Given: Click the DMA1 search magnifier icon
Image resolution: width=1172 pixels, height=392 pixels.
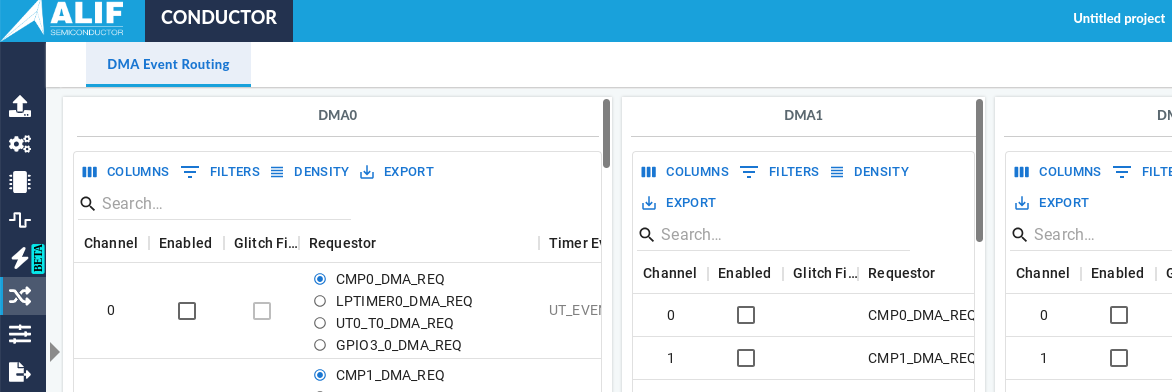Looking at the screenshot, I should coord(647,235).
